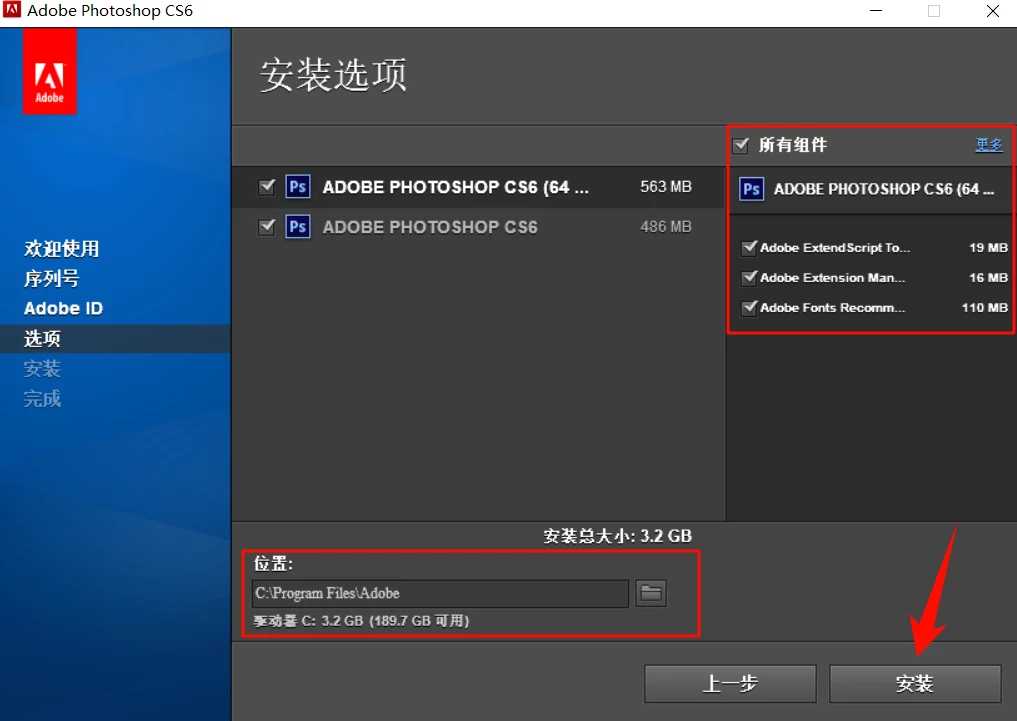
Task: Open the folder browse icon for location
Action: [651, 593]
